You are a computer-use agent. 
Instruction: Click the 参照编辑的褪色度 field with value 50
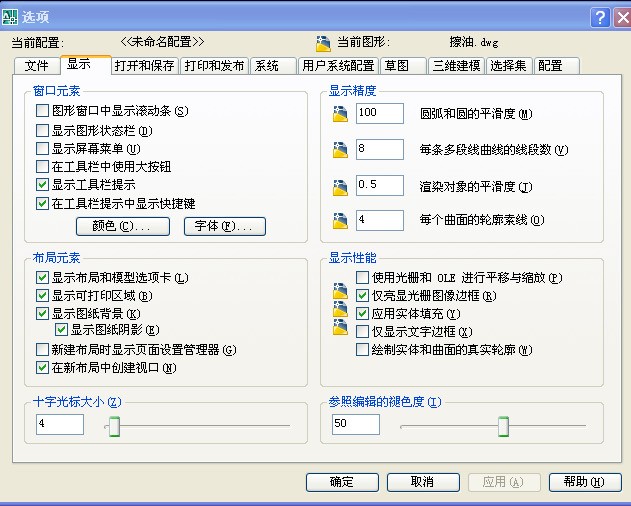click(356, 424)
